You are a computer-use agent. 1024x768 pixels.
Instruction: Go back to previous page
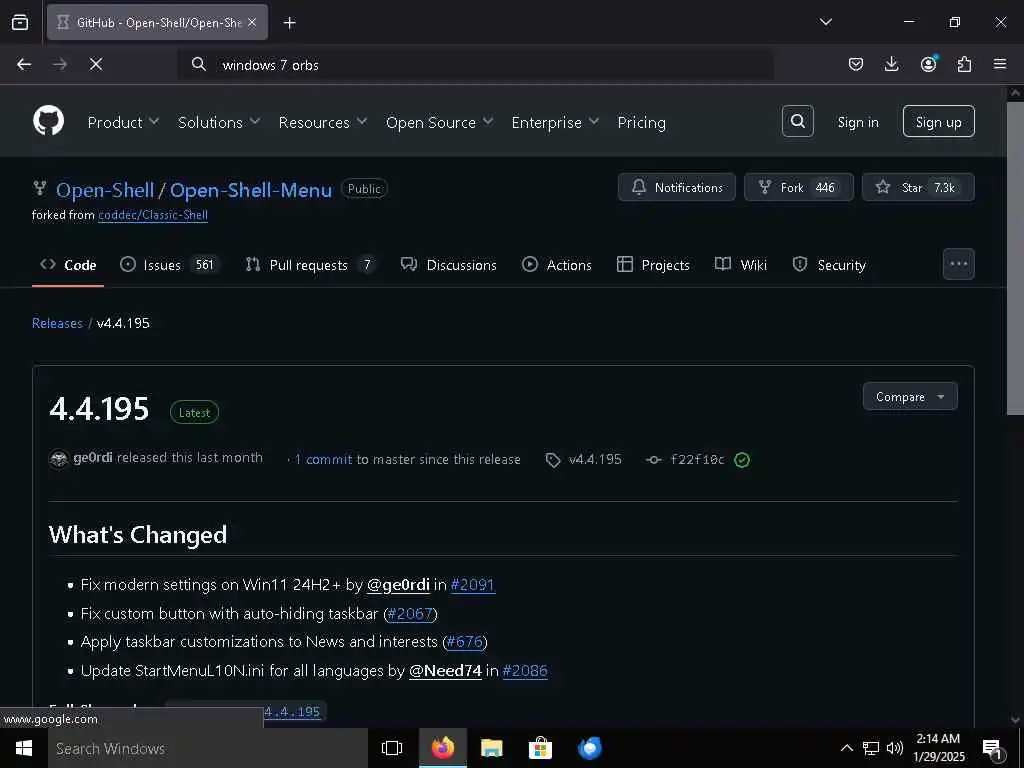tap(24, 64)
